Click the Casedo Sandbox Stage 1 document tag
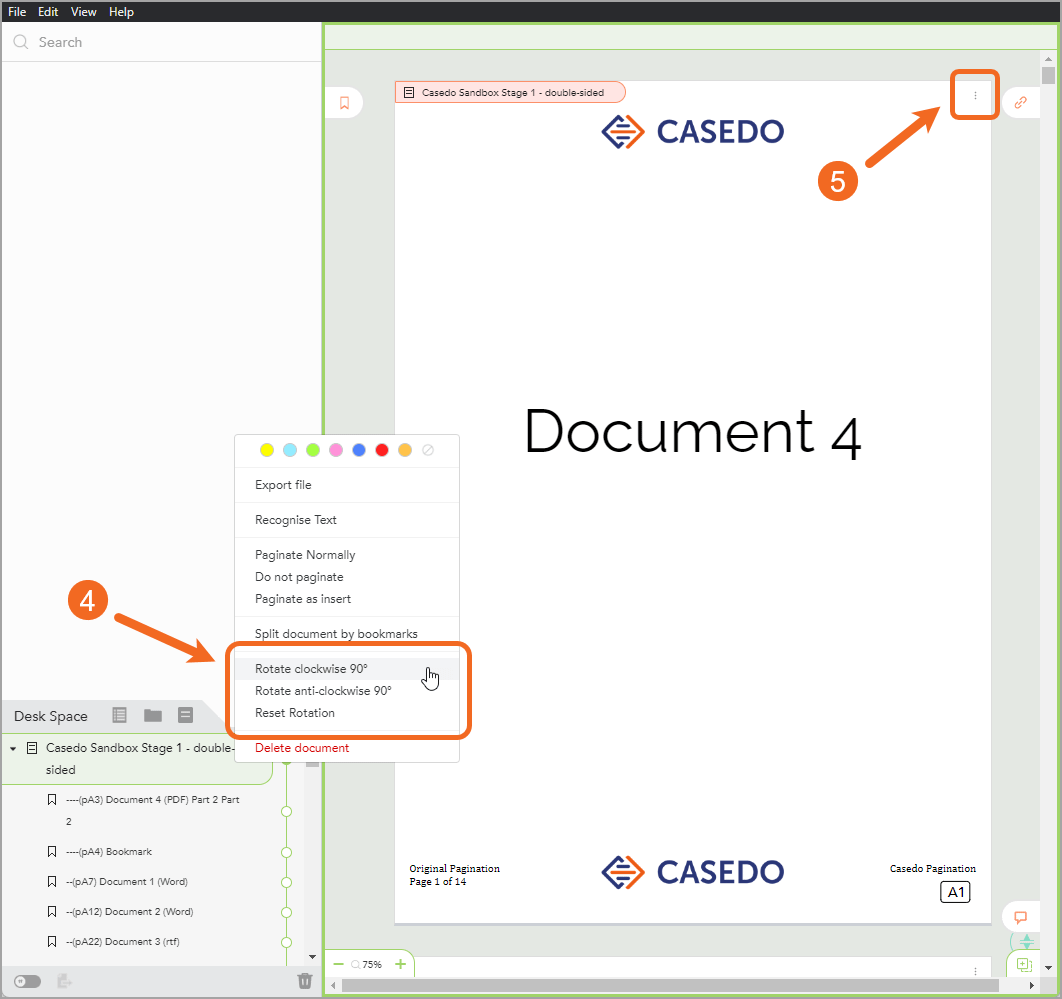This screenshot has height=999, width=1062. (x=510, y=92)
